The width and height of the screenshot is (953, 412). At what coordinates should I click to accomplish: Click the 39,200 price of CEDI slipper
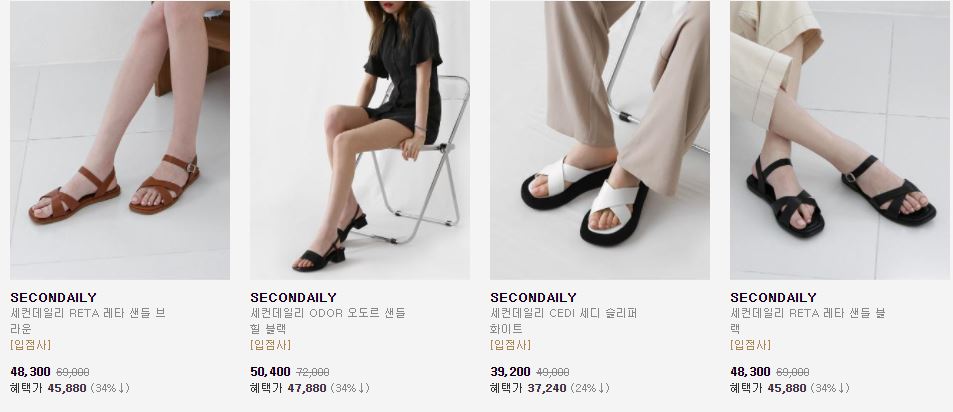click(x=511, y=371)
